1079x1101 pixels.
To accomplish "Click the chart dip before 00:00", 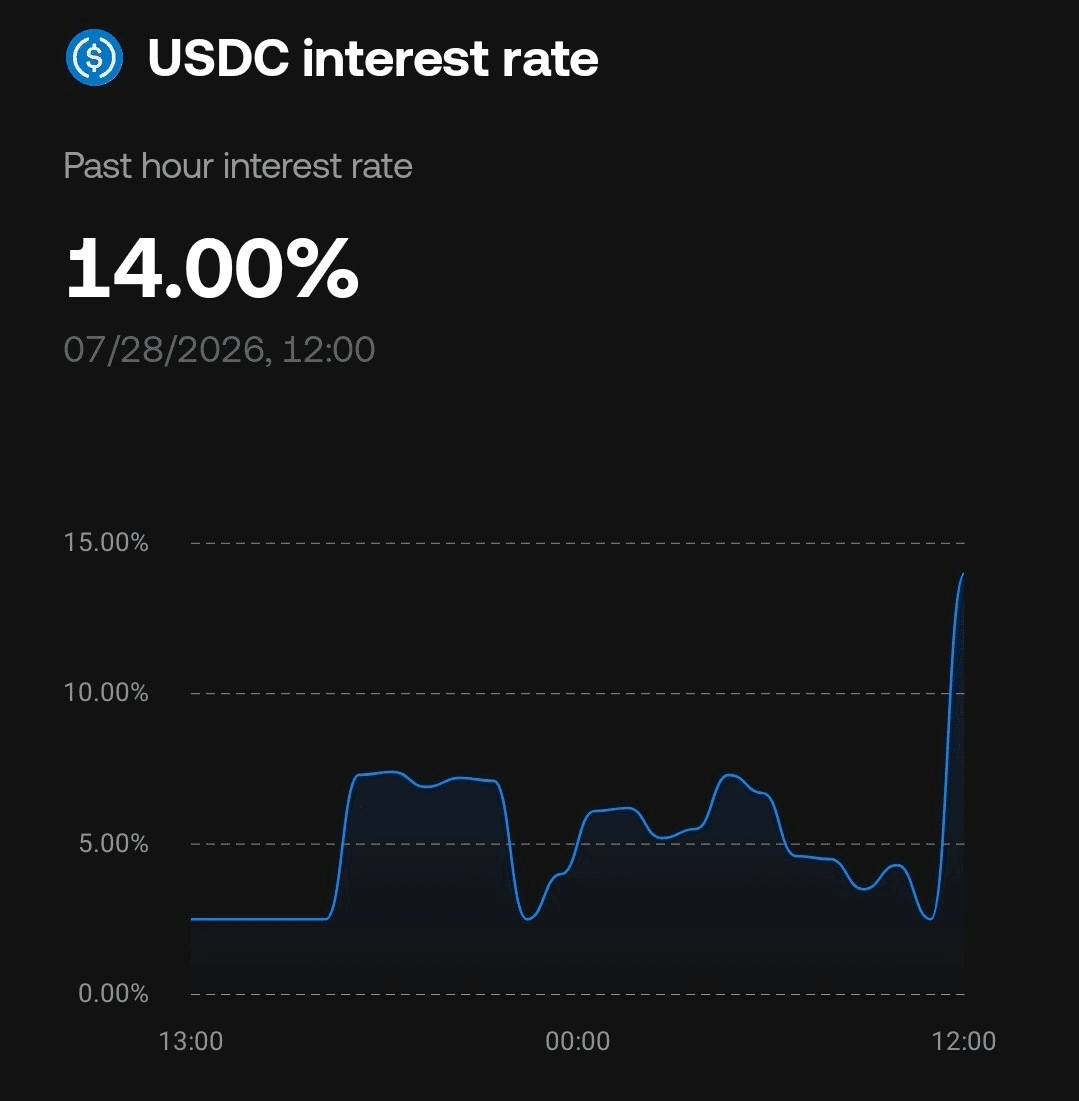I will [528, 918].
